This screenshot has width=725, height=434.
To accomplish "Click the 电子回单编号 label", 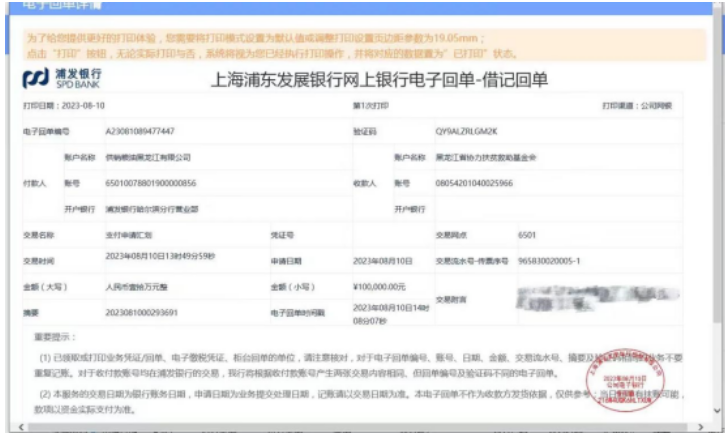I will click(x=46, y=132).
